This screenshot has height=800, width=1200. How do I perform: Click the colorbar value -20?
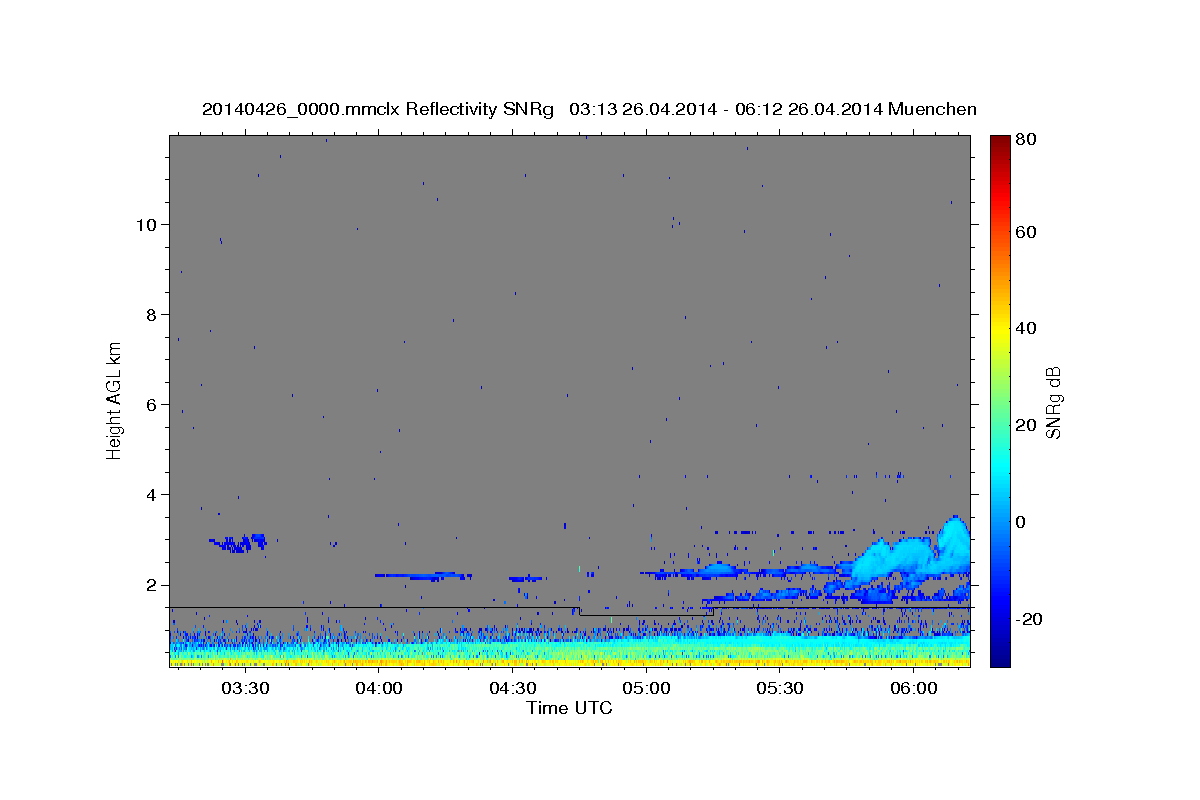tap(1031, 619)
